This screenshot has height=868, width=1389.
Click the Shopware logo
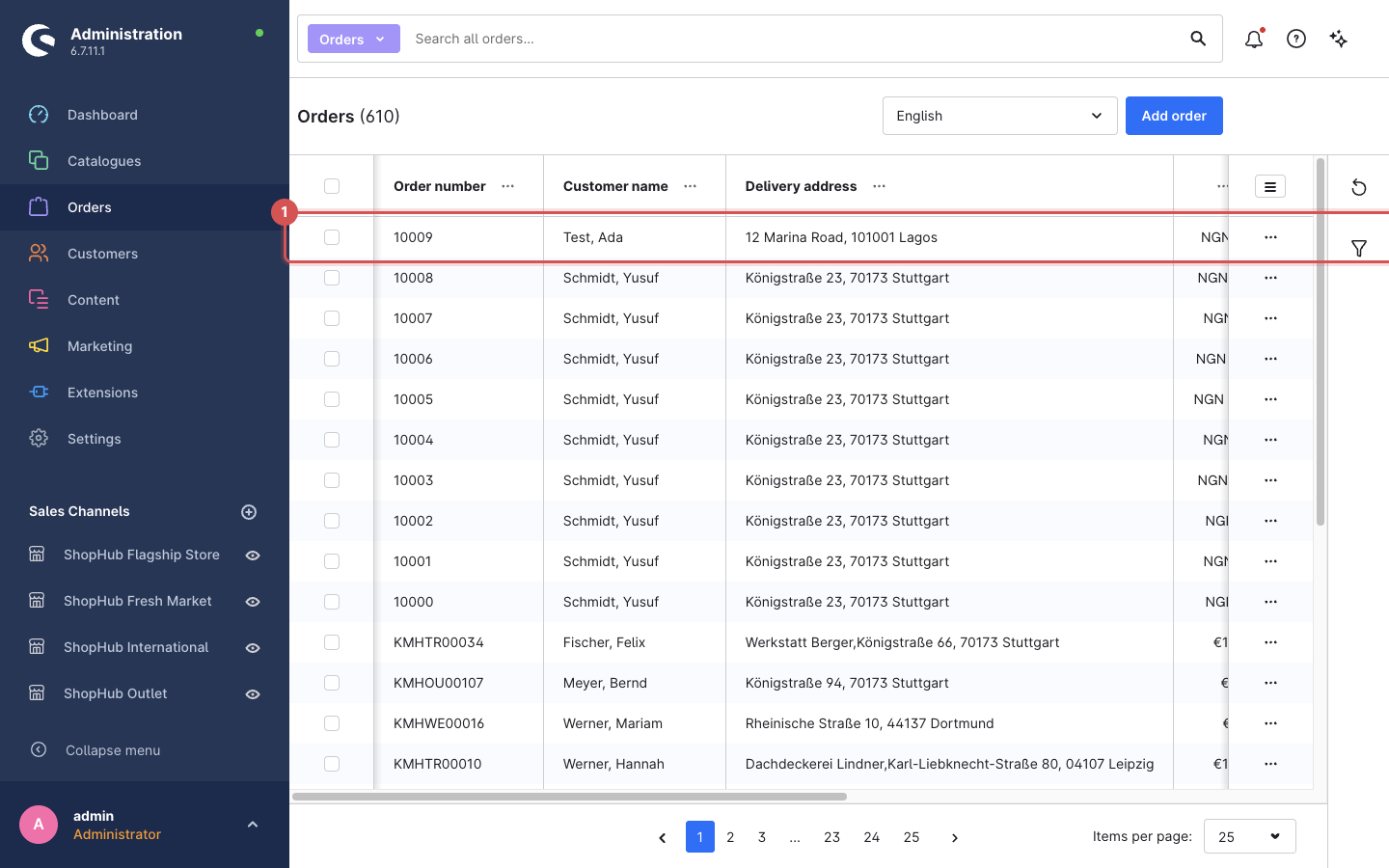pos(39,41)
